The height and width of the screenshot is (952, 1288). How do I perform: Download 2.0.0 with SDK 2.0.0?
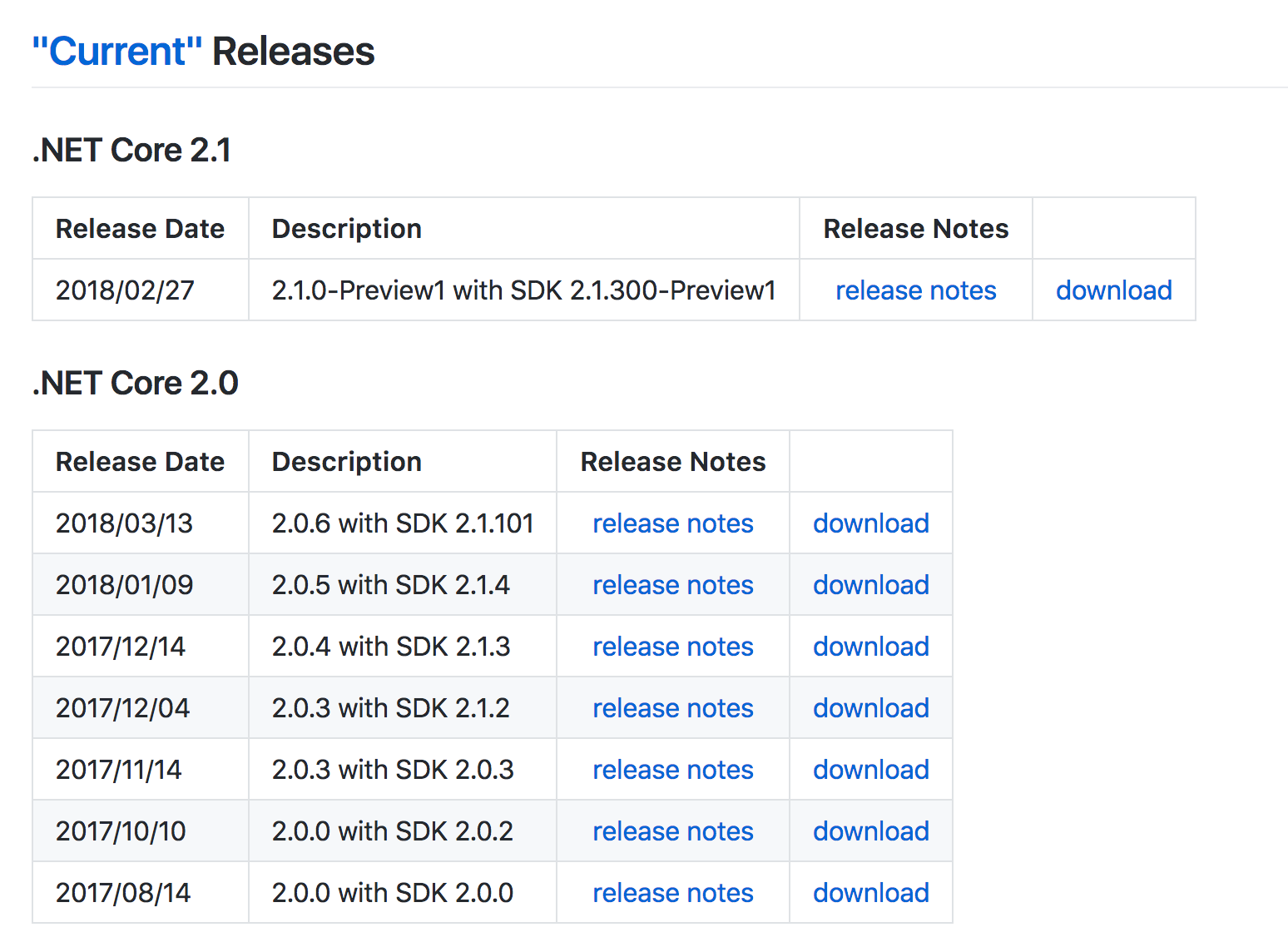tap(871, 893)
